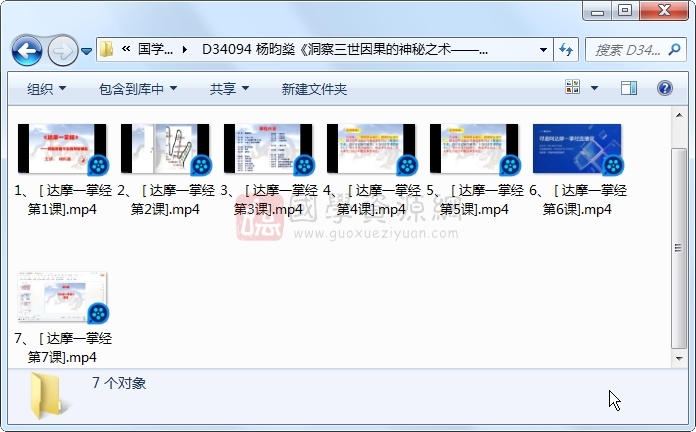
Task: Open help with the question mark icon
Action: click(664, 88)
